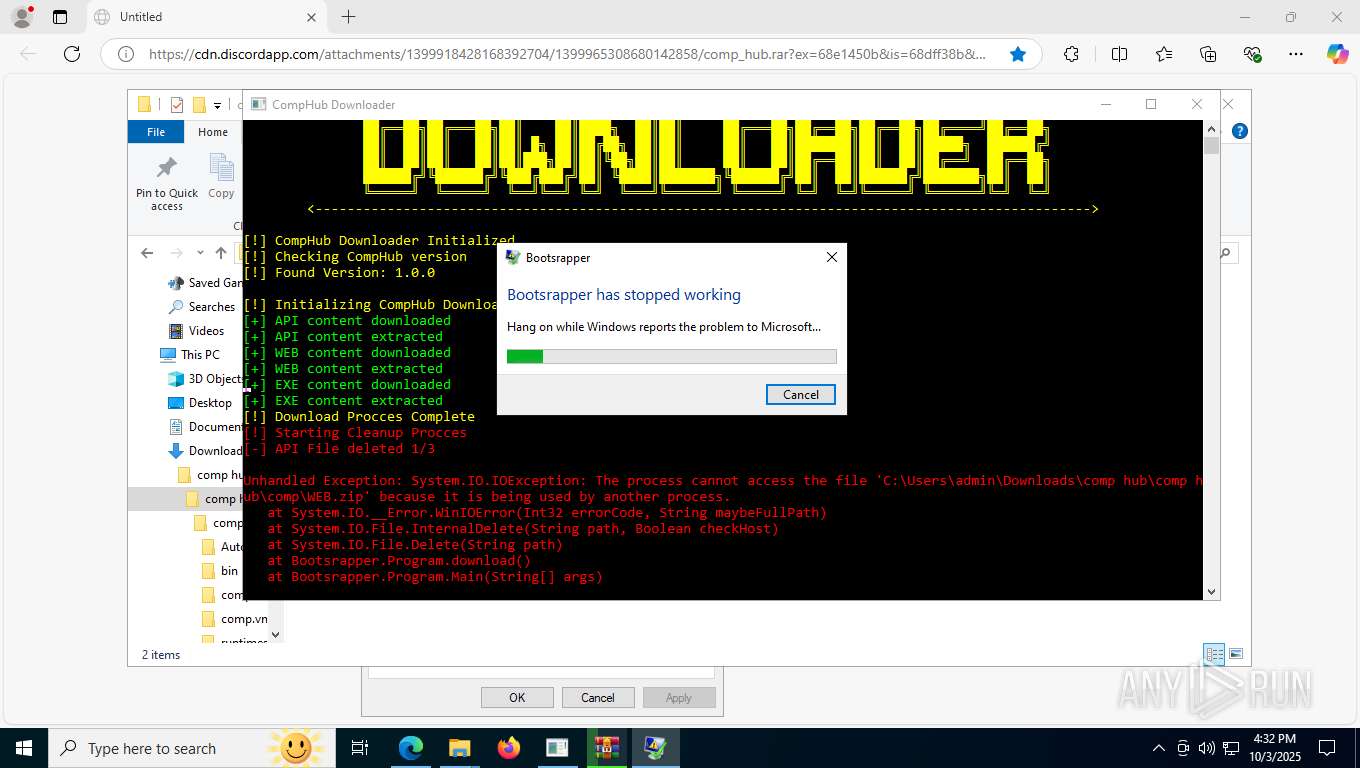Open Edge split screen
The image size is (1360, 768).
pos(1119,54)
